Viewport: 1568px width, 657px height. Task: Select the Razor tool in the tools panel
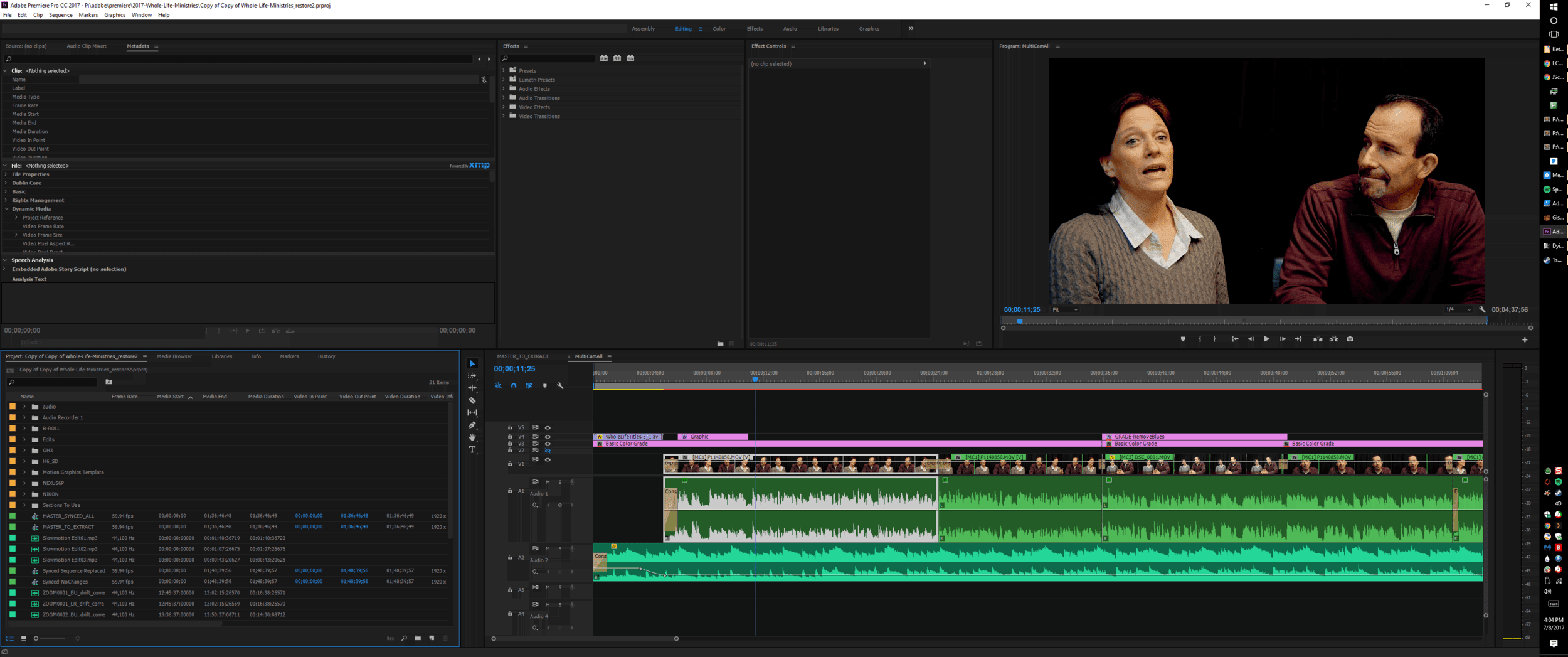pos(472,400)
